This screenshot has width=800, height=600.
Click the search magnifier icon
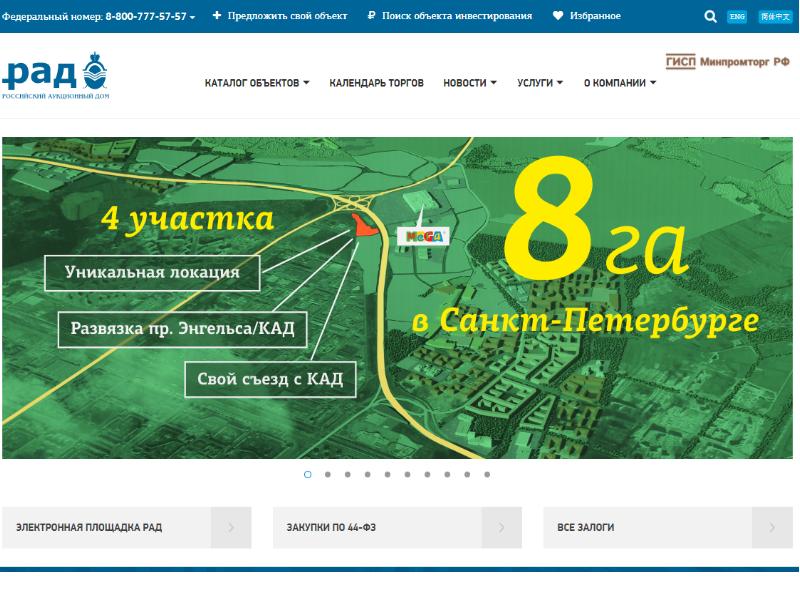tap(710, 16)
